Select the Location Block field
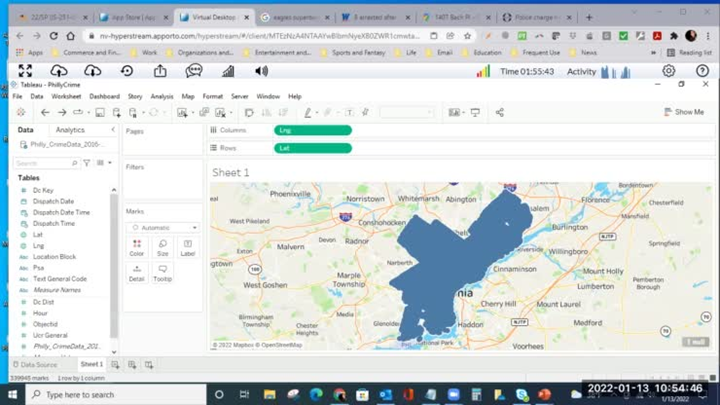This screenshot has height=405, width=720. click(54, 256)
